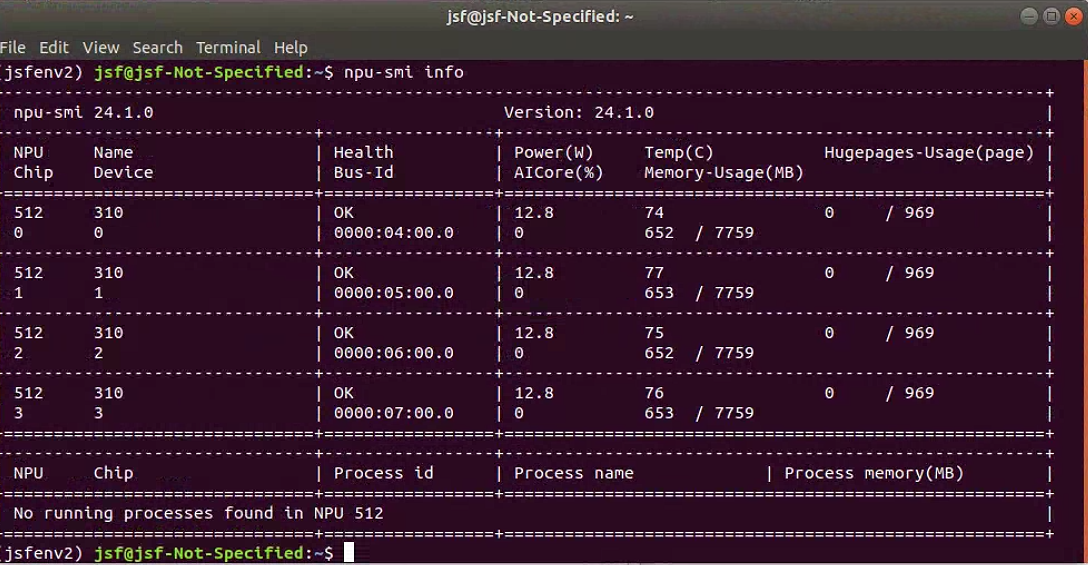Click the 'Process name' column header
The height and width of the screenshot is (565, 1088).
pyautogui.click(x=573, y=473)
